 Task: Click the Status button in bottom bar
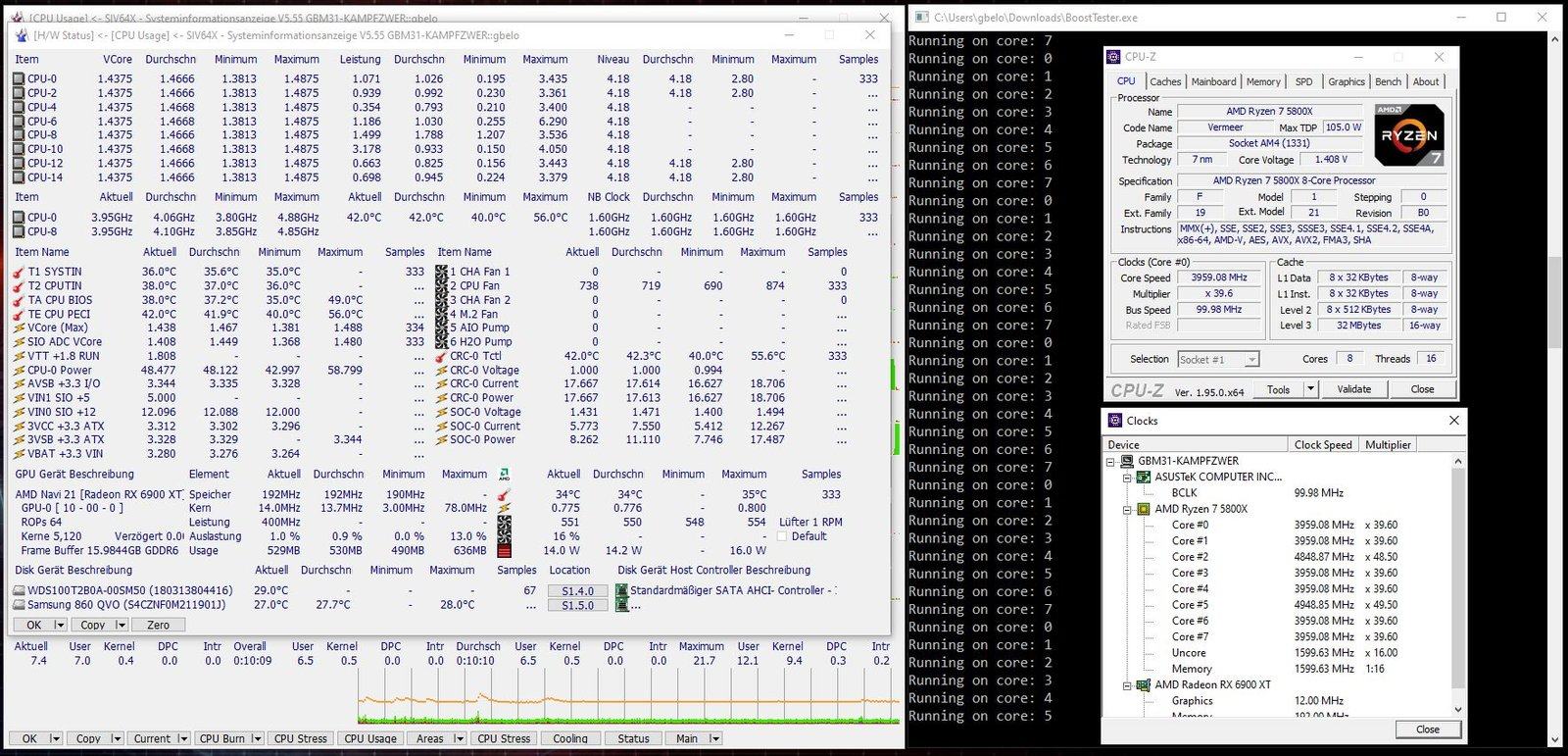(x=633, y=738)
